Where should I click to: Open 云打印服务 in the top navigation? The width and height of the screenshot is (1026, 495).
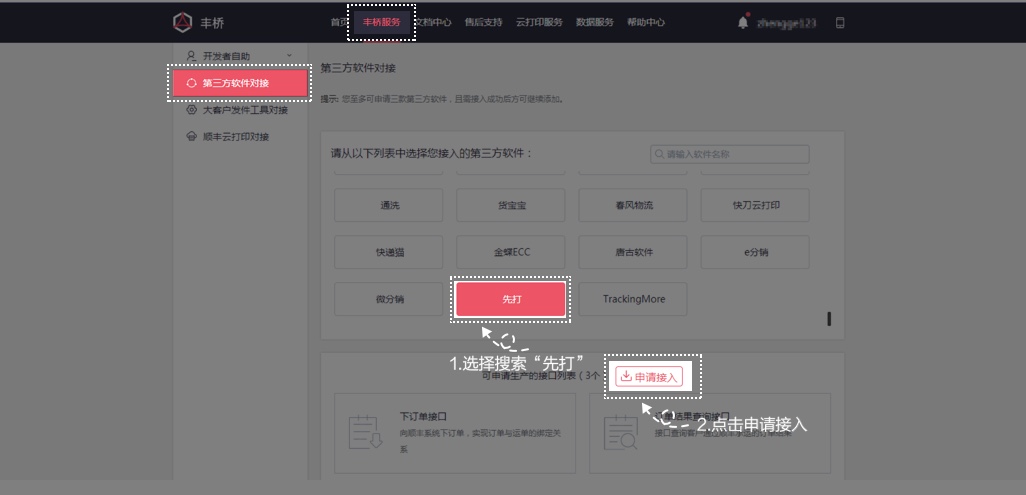coord(539,22)
